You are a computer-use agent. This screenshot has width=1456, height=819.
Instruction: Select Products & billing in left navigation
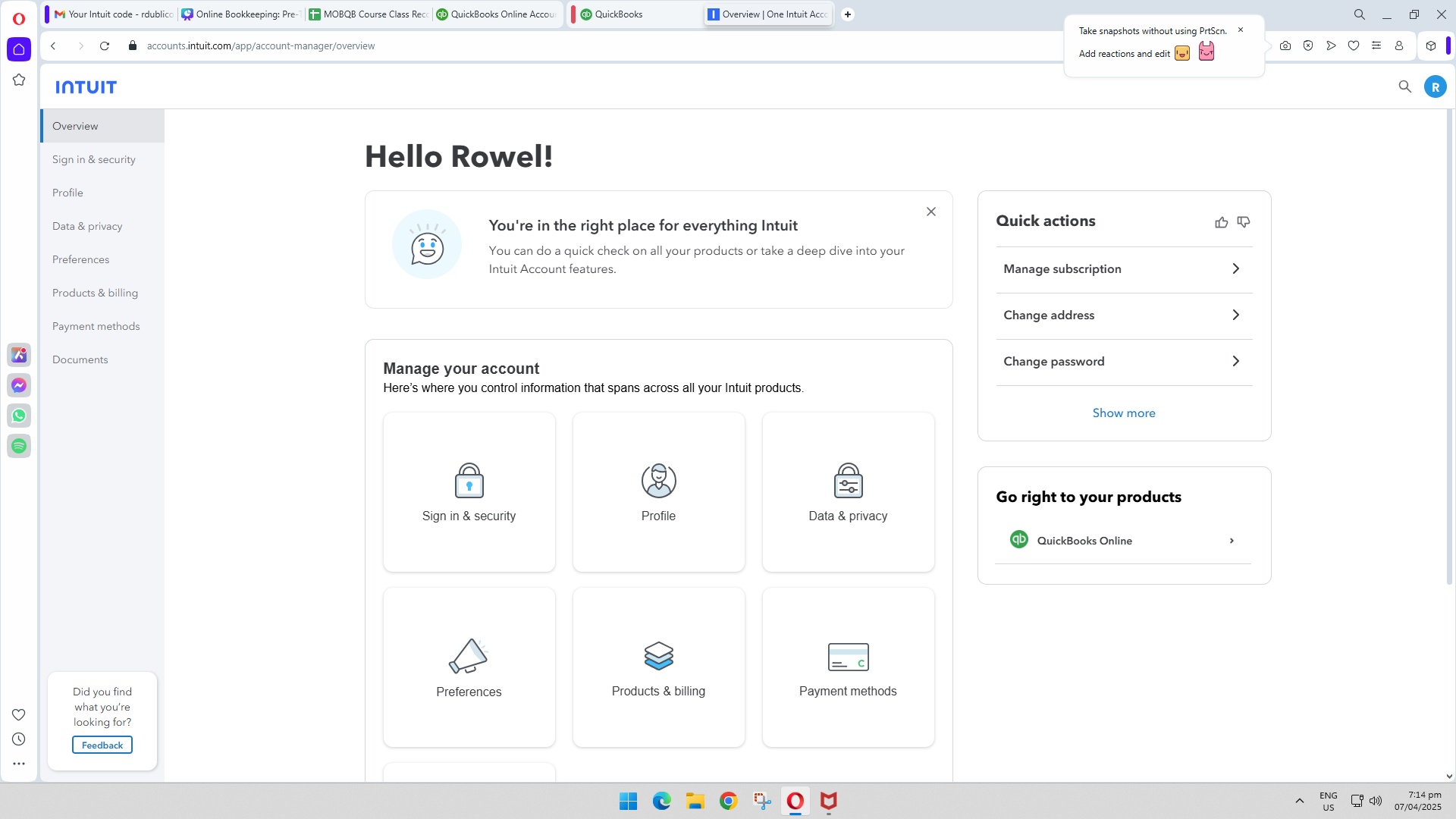[102, 293]
